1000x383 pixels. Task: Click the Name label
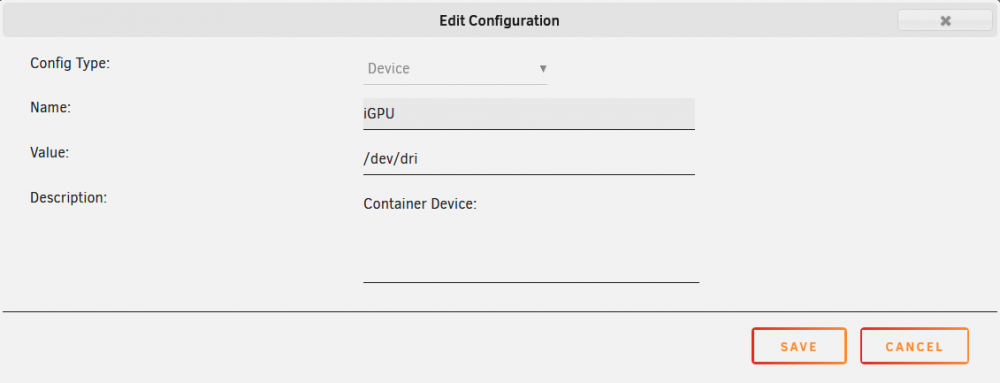pos(50,108)
